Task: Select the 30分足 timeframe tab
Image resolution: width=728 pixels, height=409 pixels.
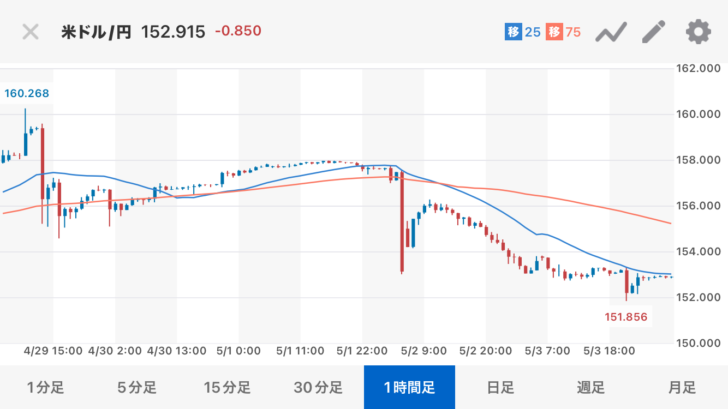Action: click(318, 387)
